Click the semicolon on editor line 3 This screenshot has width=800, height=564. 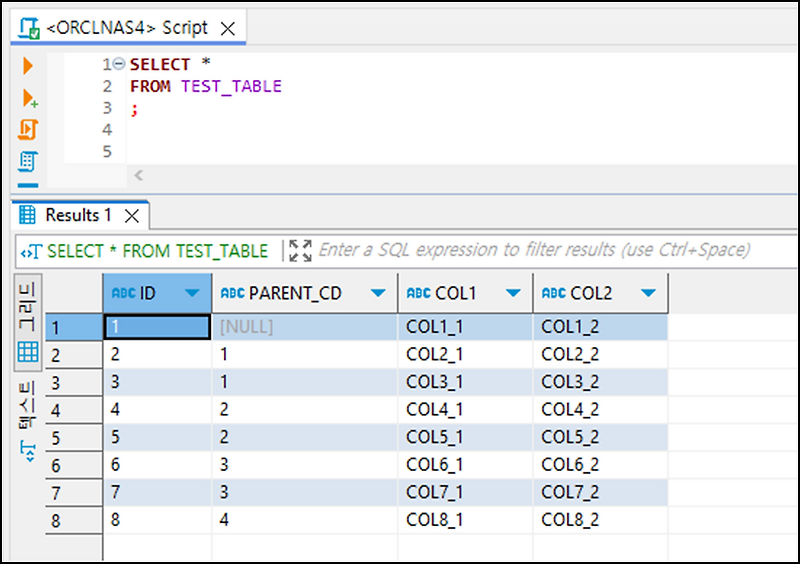(134, 109)
